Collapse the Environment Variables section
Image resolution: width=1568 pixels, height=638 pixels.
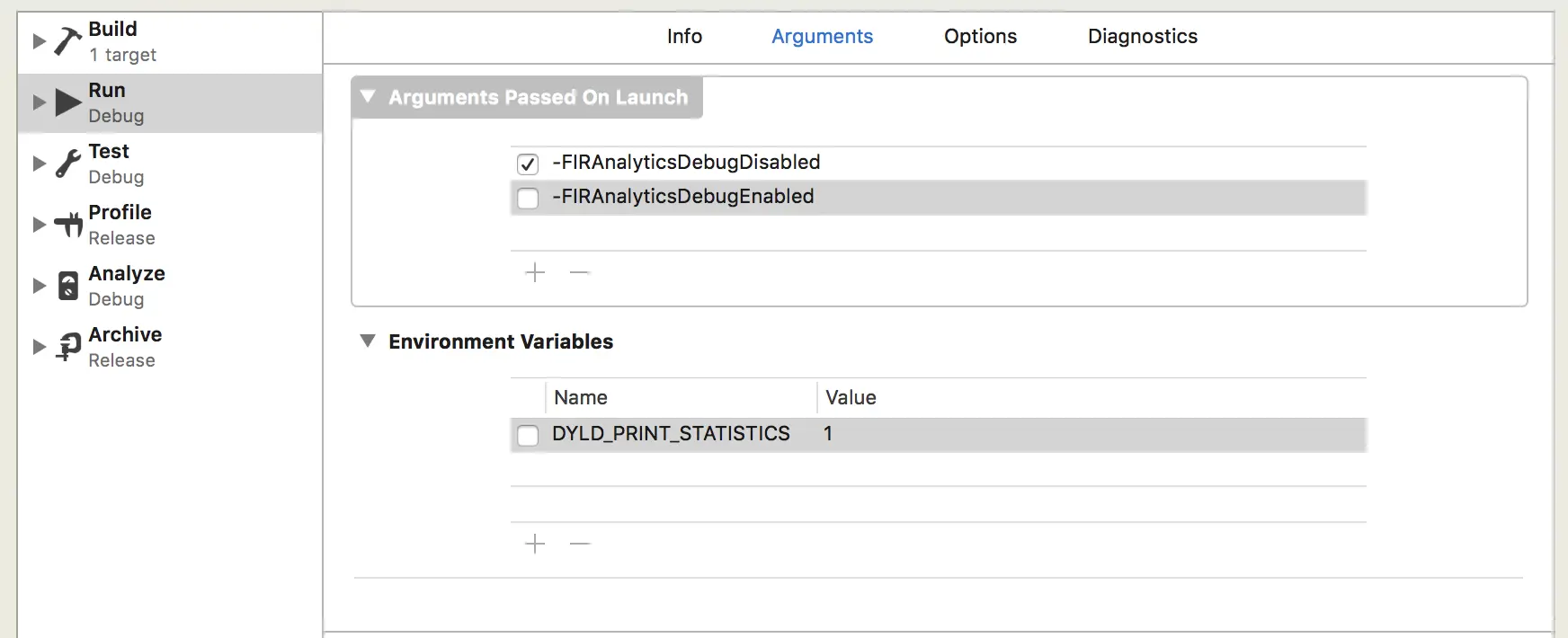(367, 341)
